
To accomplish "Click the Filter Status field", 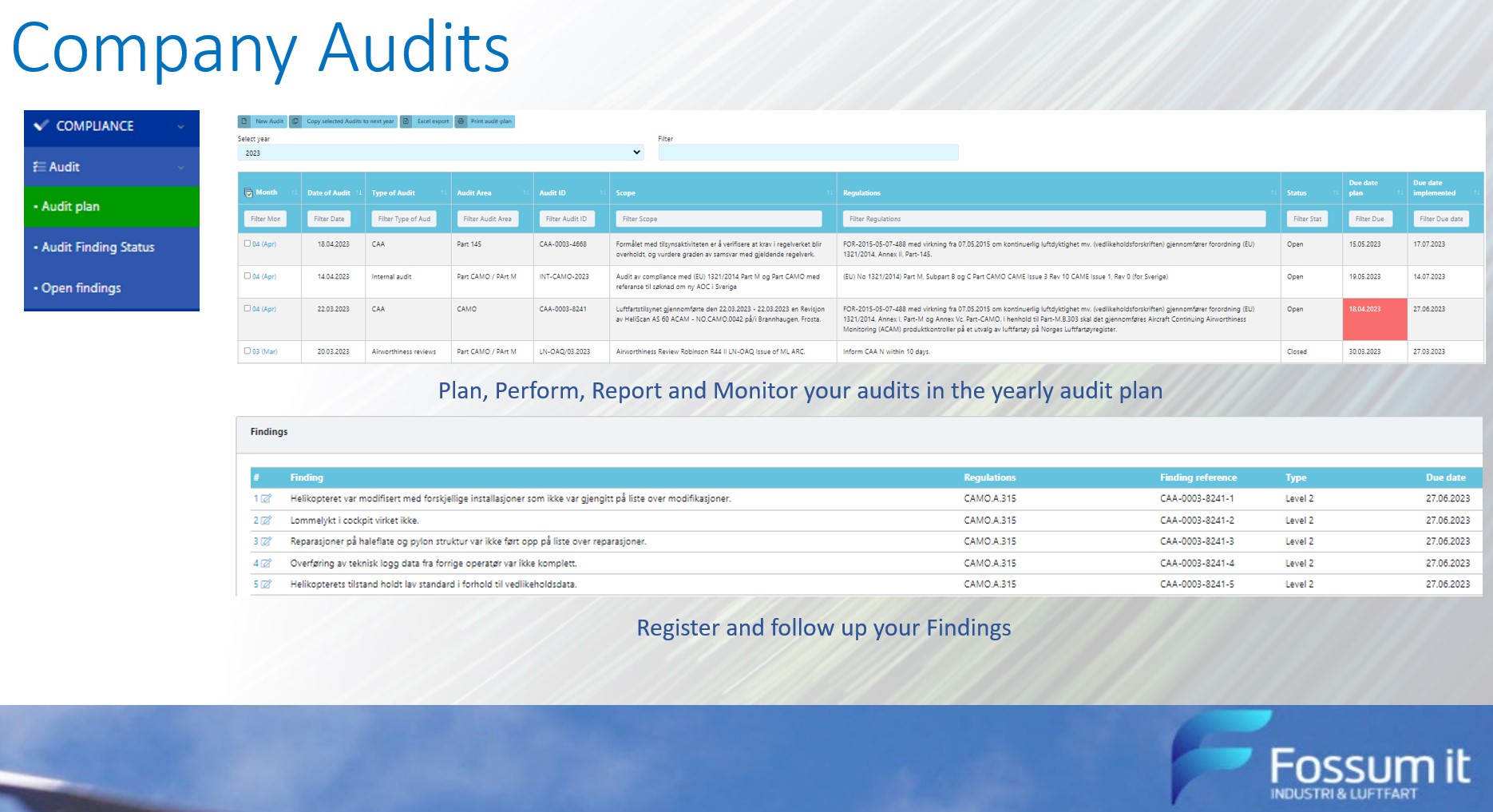I will tap(1308, 219).
